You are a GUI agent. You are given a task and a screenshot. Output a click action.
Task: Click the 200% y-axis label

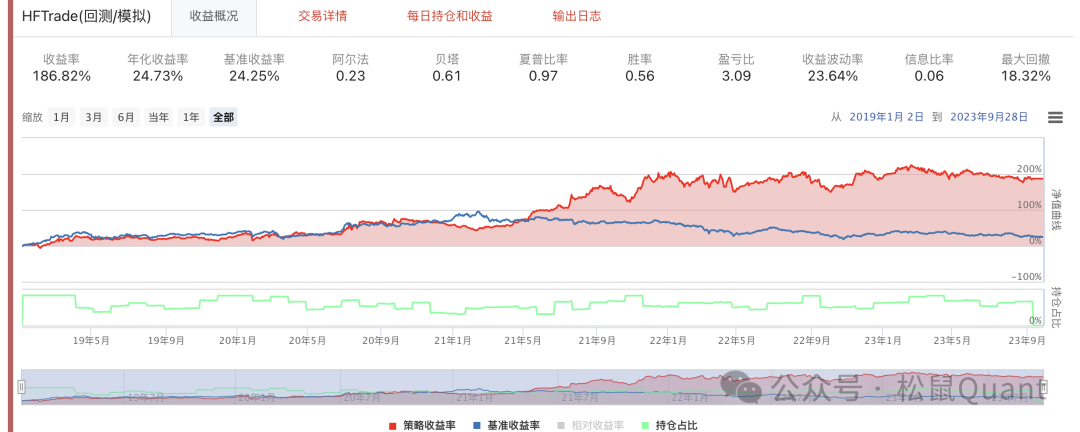[x=1030, y=169]
